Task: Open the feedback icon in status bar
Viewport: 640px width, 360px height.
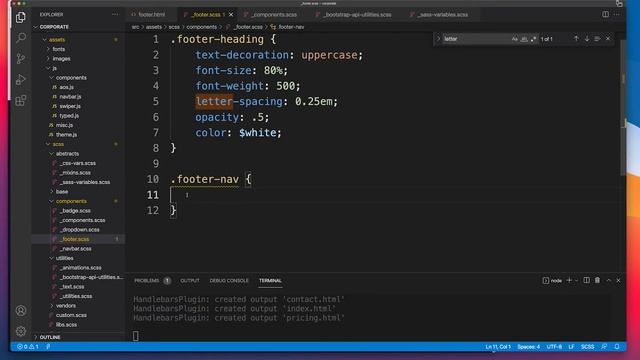Action: point(604,347)
